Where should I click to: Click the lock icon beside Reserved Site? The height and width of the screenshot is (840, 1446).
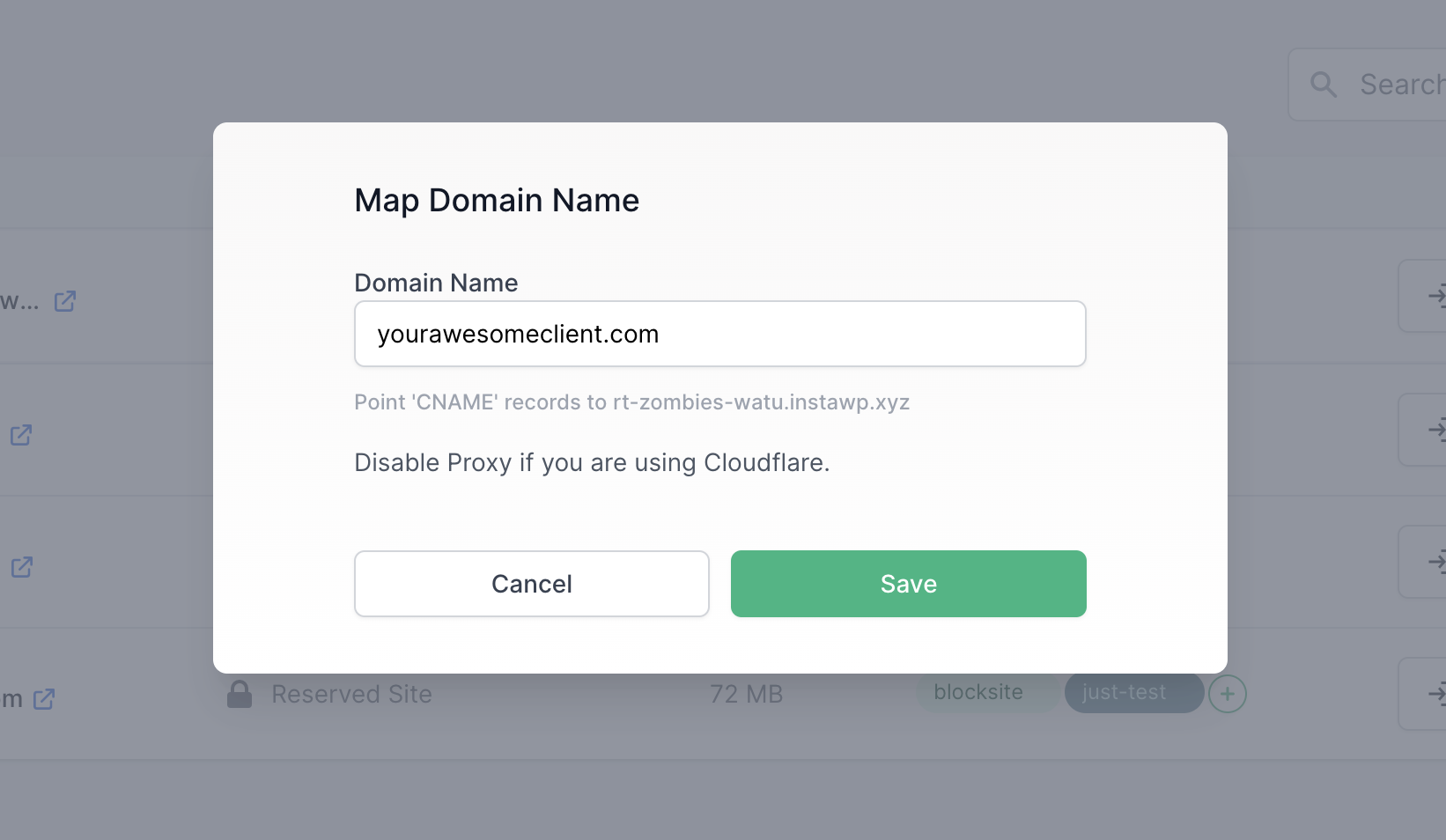pyautogui.click(x=240, y=694)
